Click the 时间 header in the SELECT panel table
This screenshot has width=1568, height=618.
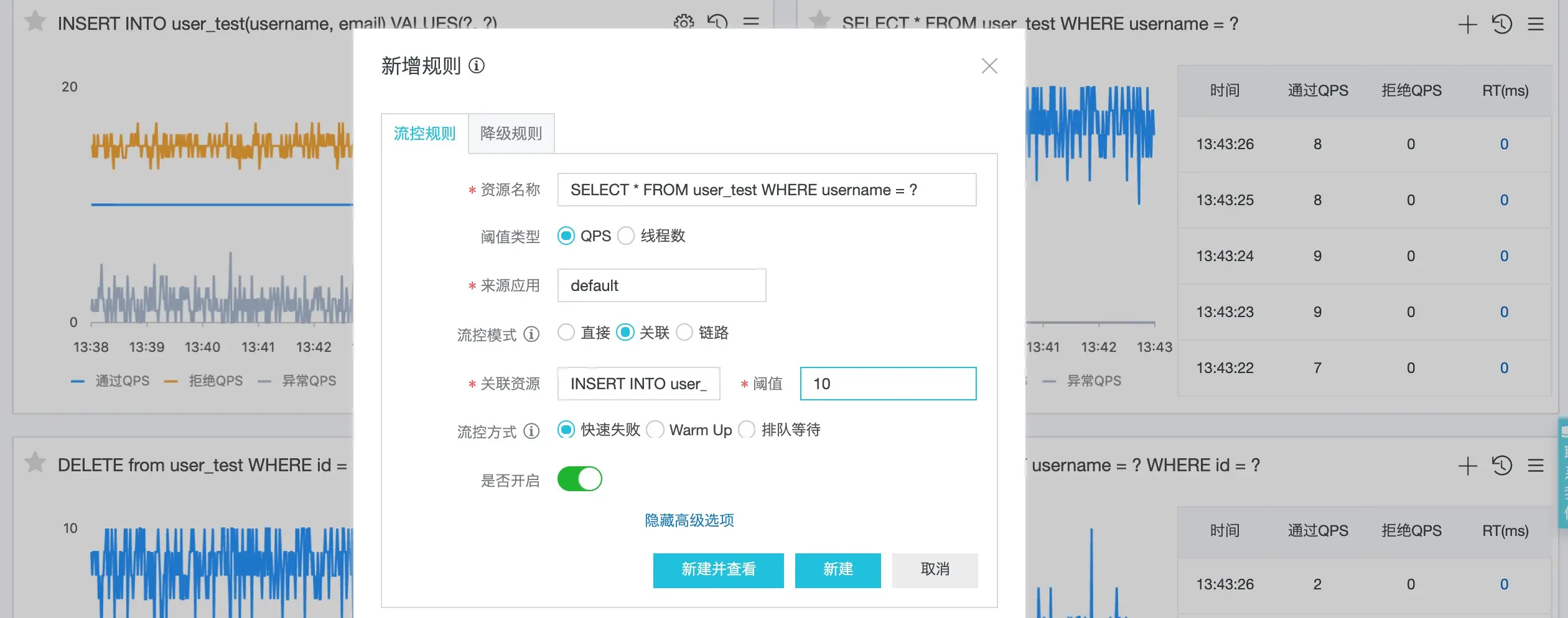pos(1225,91)
